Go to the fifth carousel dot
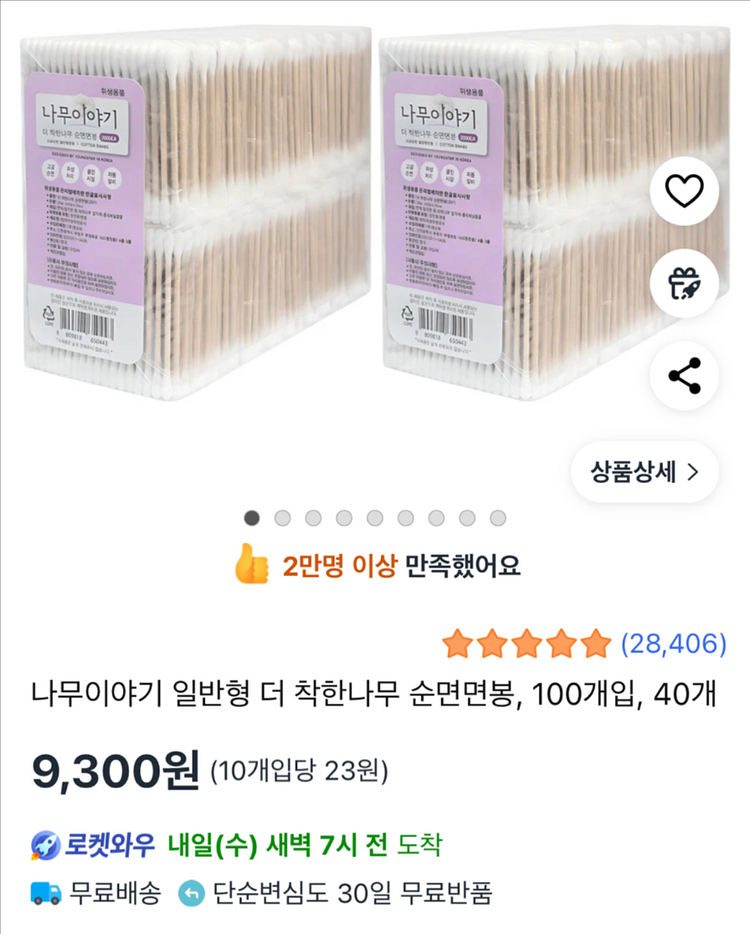This screenshot has height=934, width=750. [x=375, y=518]
